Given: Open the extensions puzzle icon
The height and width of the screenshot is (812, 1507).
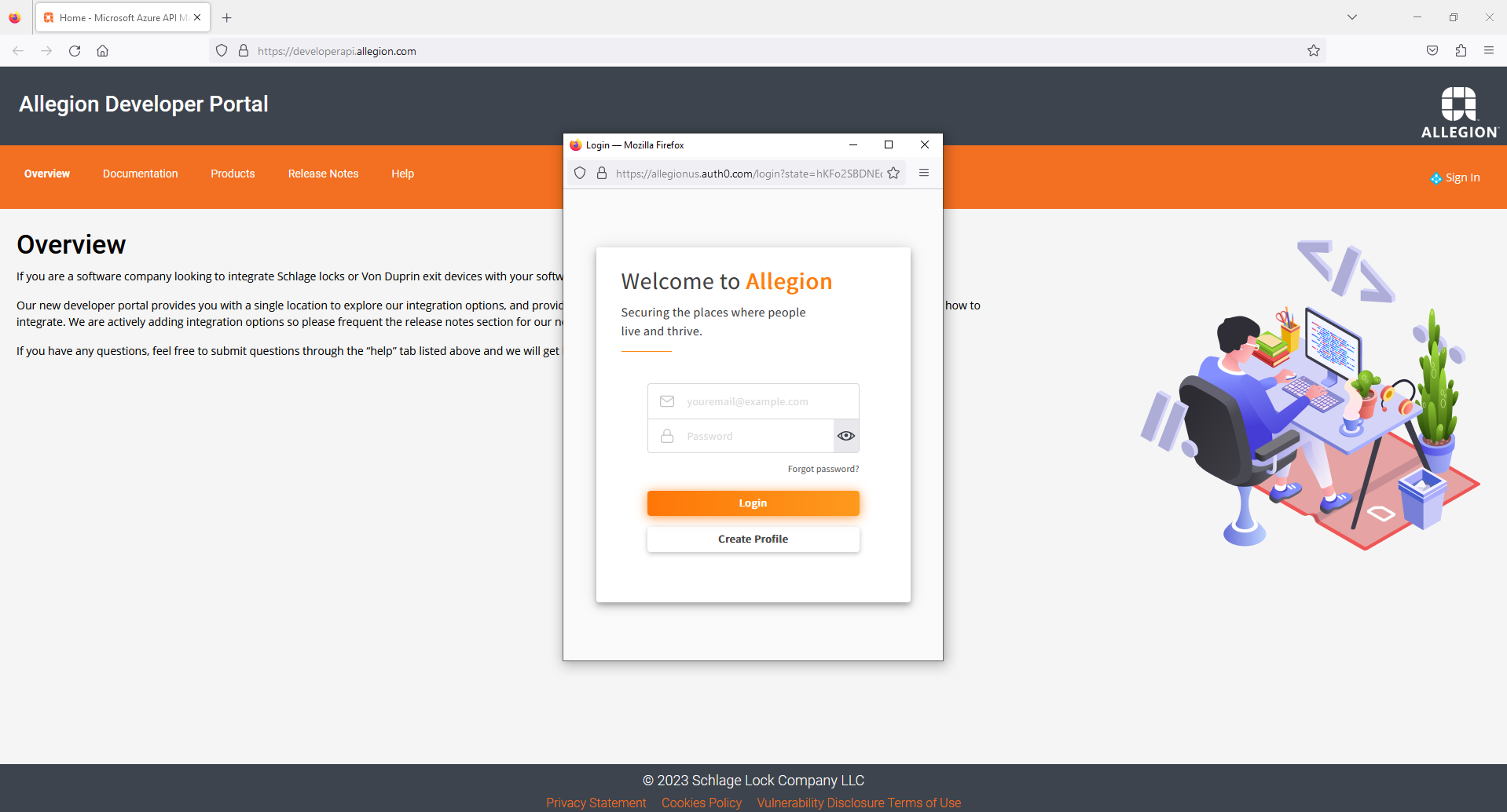Looking at the screenshot, I should [1461, 51].
